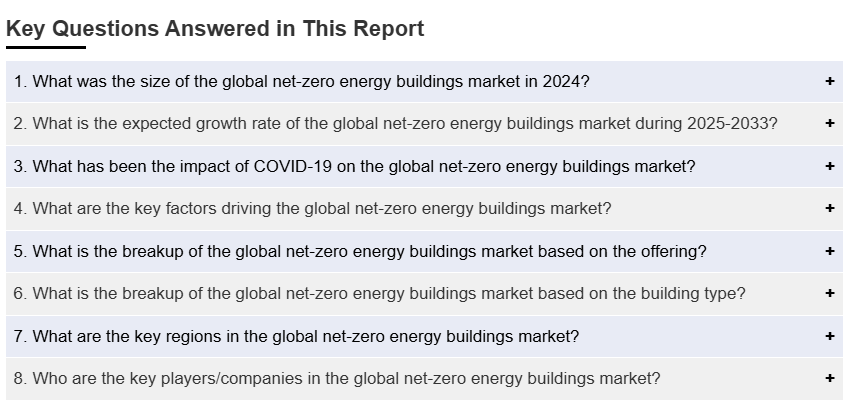Select question 8 text asking about key players/companies
The image size is (851, 406).
(x=336, y=379)
